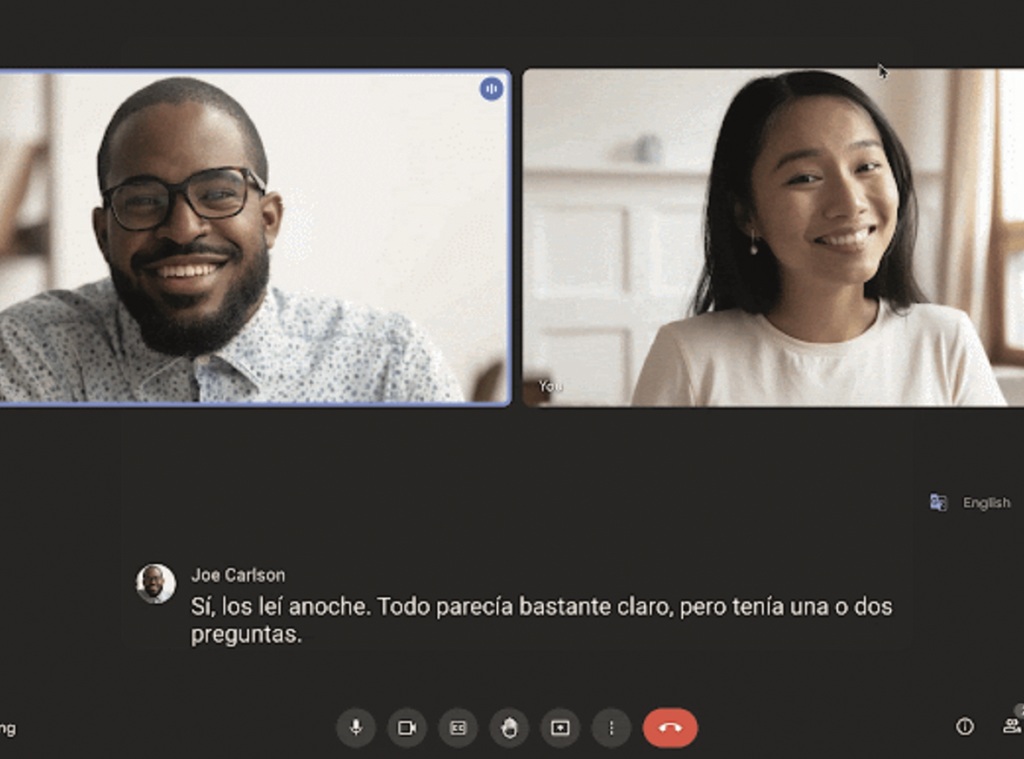Image resolution: width=1024 pixels, height=759 pixels.
Task: Click the blue speaking indicator icon
Action: (491, 89)
